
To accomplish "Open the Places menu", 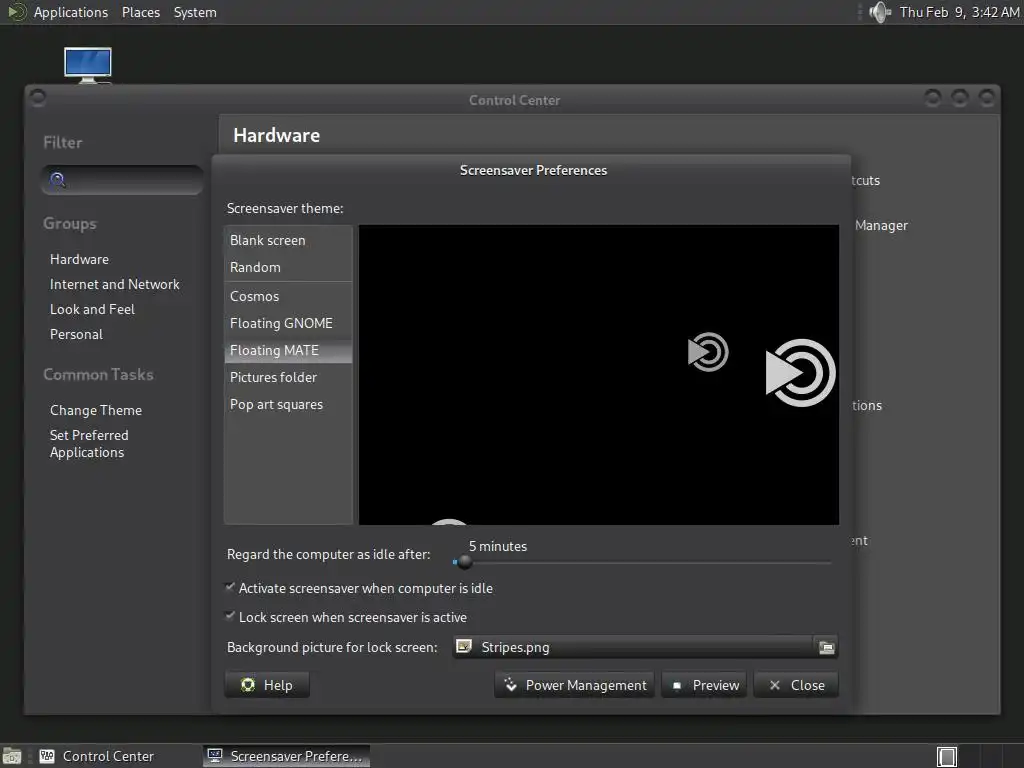I will click(x=141, y=12).
